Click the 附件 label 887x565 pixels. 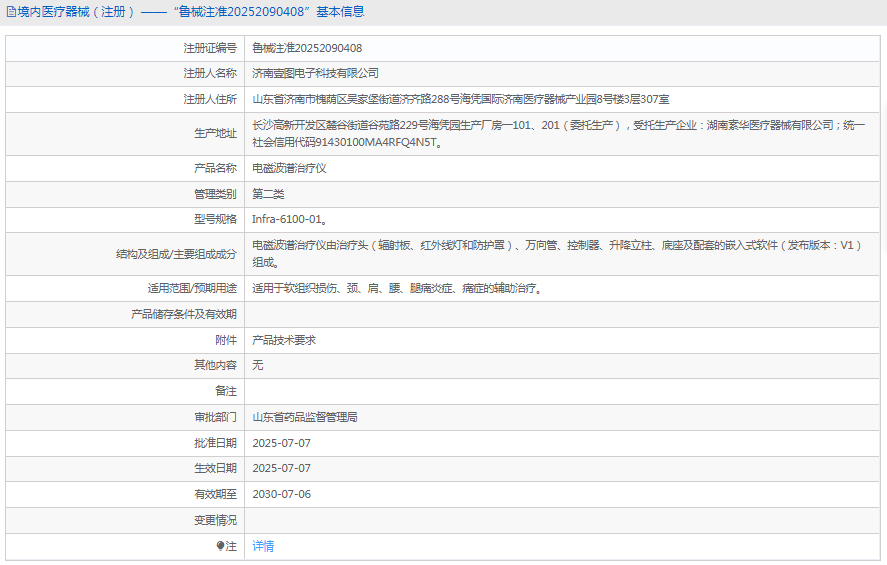(x=226, y=340)
